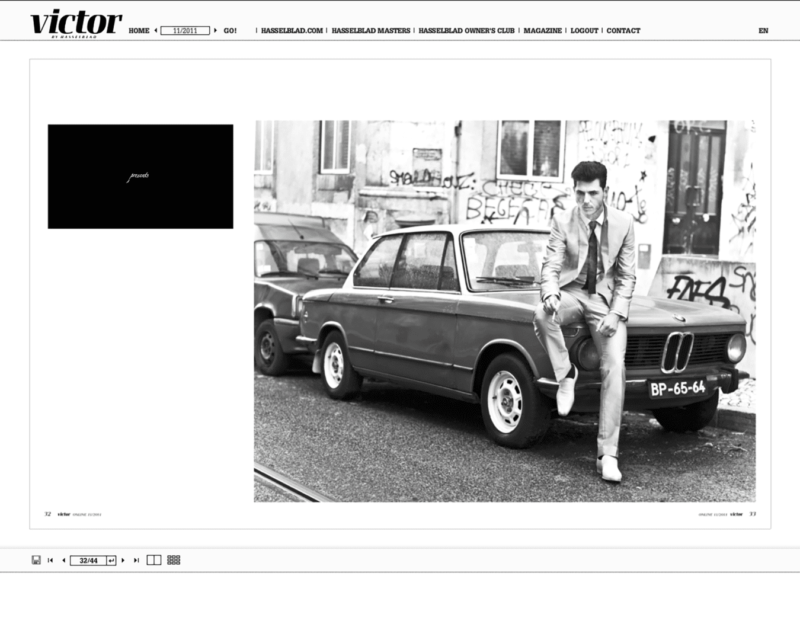The width and height of the screenshot is (800, 640).
Task: Jump to the last page
Action: pos(136,560)
